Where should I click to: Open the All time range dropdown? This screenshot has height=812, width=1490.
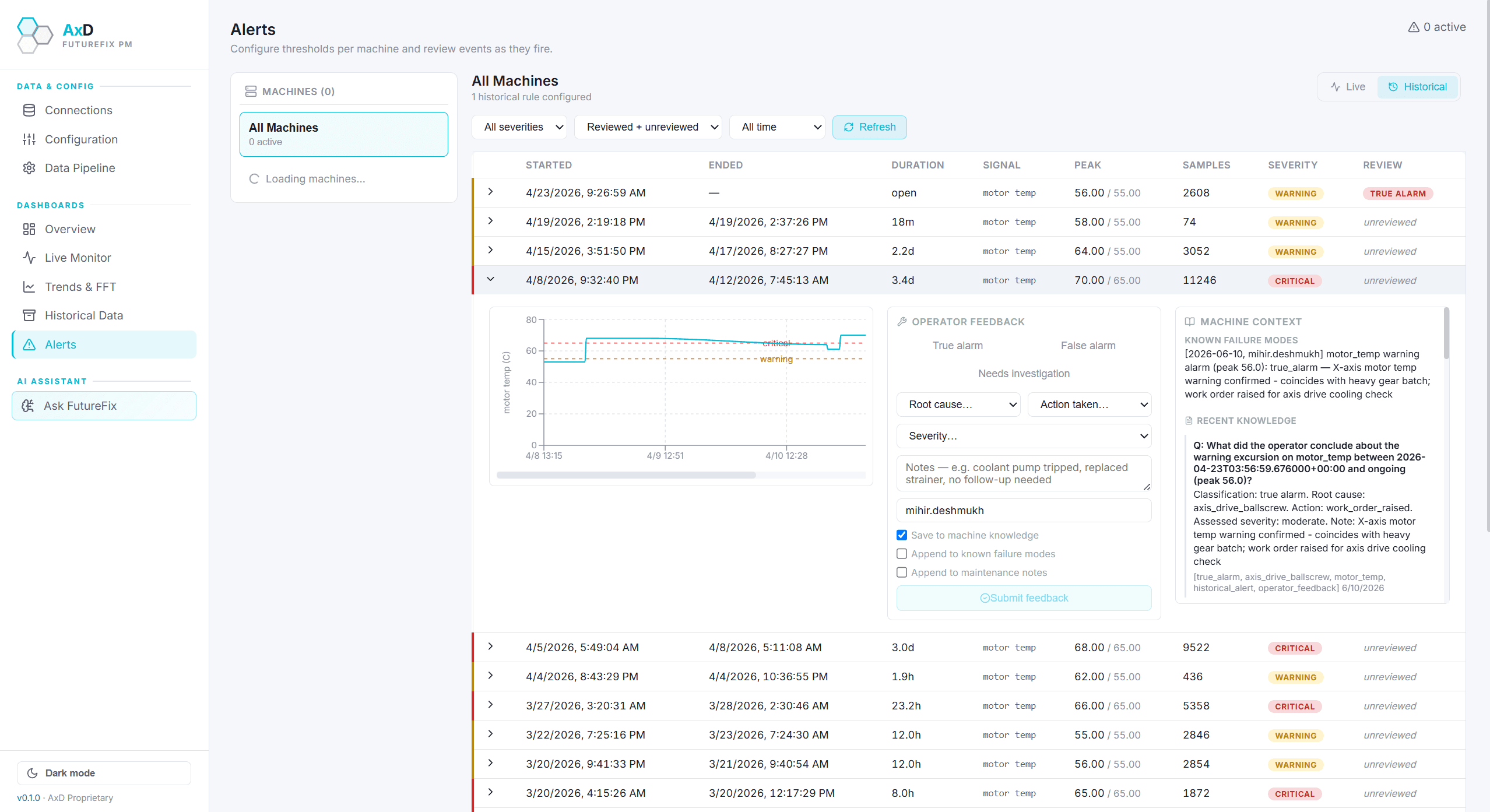click(777, 127)
